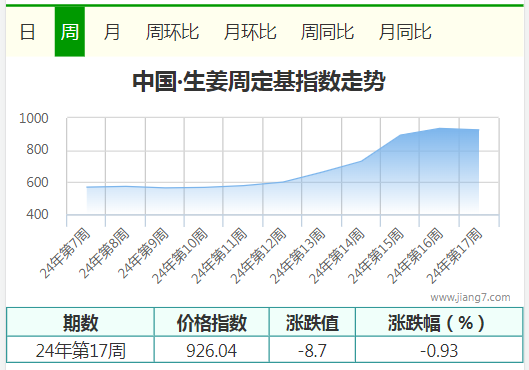
Task: Click the 24年第16周 axis label
Action: (415, 256)
